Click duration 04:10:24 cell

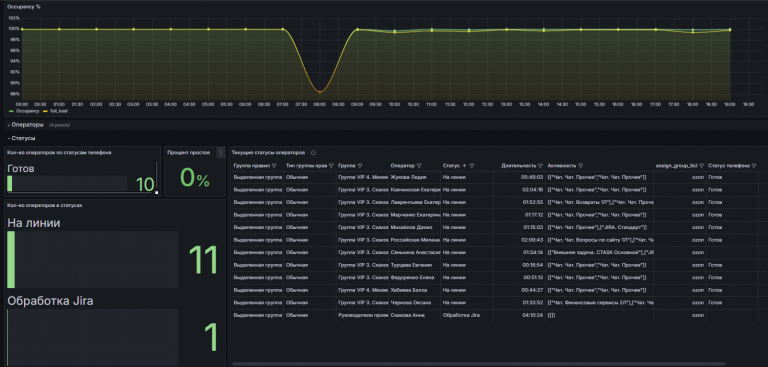click(x=520, y=315)
